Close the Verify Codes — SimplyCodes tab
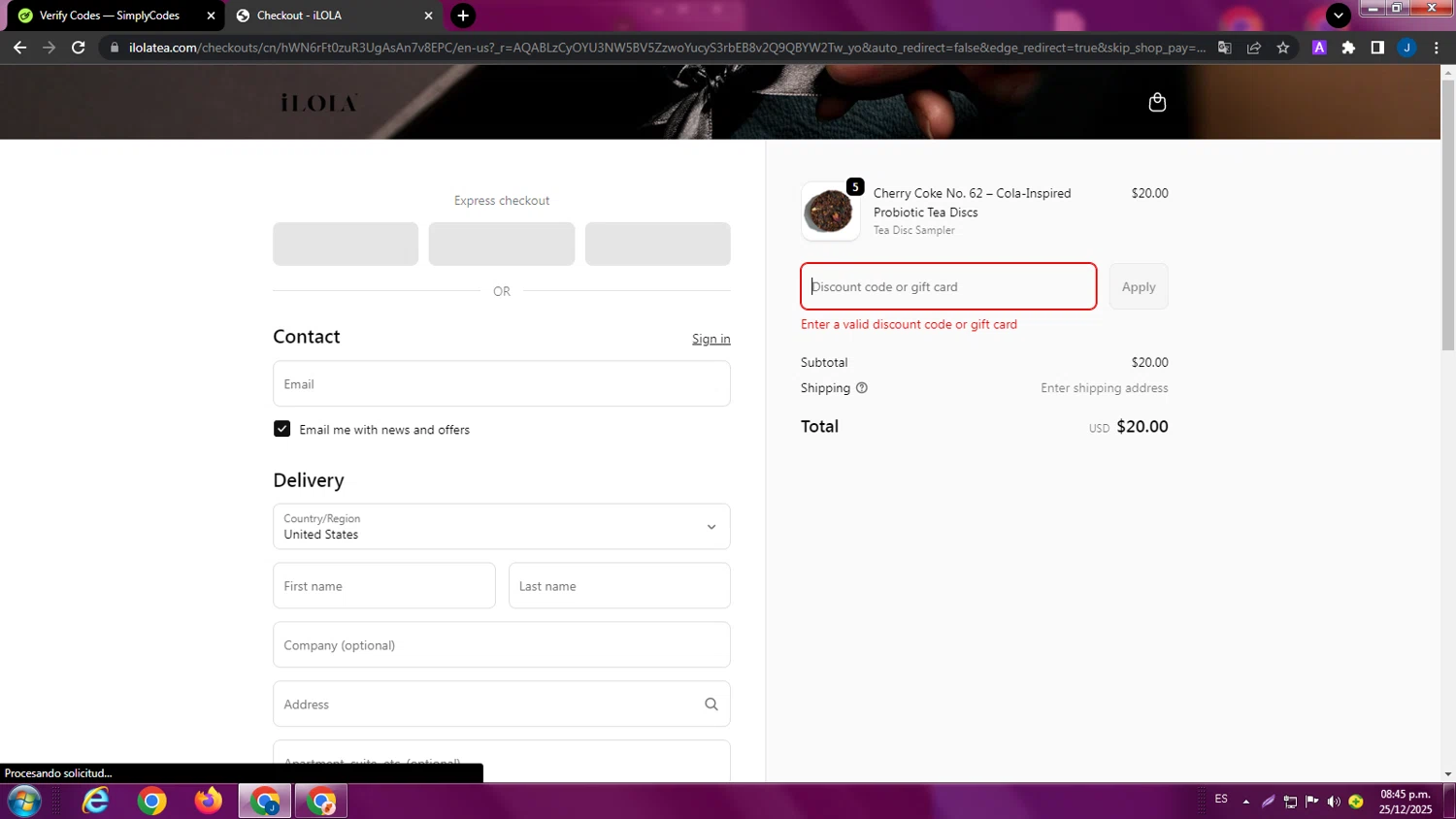Image resolution: width=1456 pixels, height=819 pixels. click(211, 16)
